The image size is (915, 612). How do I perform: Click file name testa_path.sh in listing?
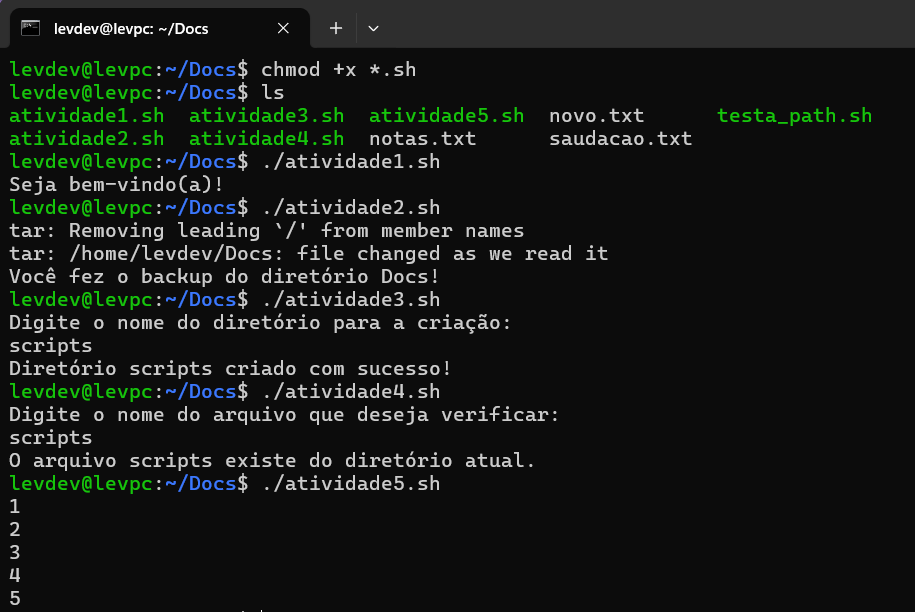click(x=794, y=116)
